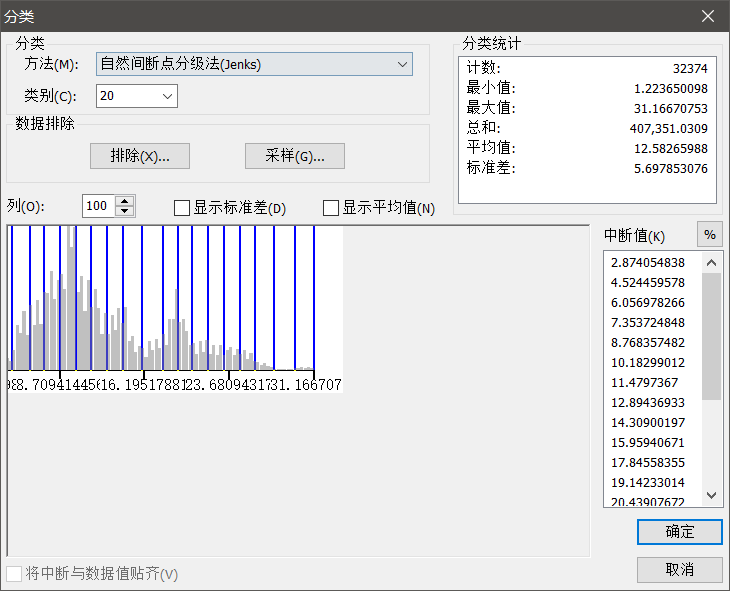Select break value 2.874054838
The image size is (730, 591).
(648, 263)
